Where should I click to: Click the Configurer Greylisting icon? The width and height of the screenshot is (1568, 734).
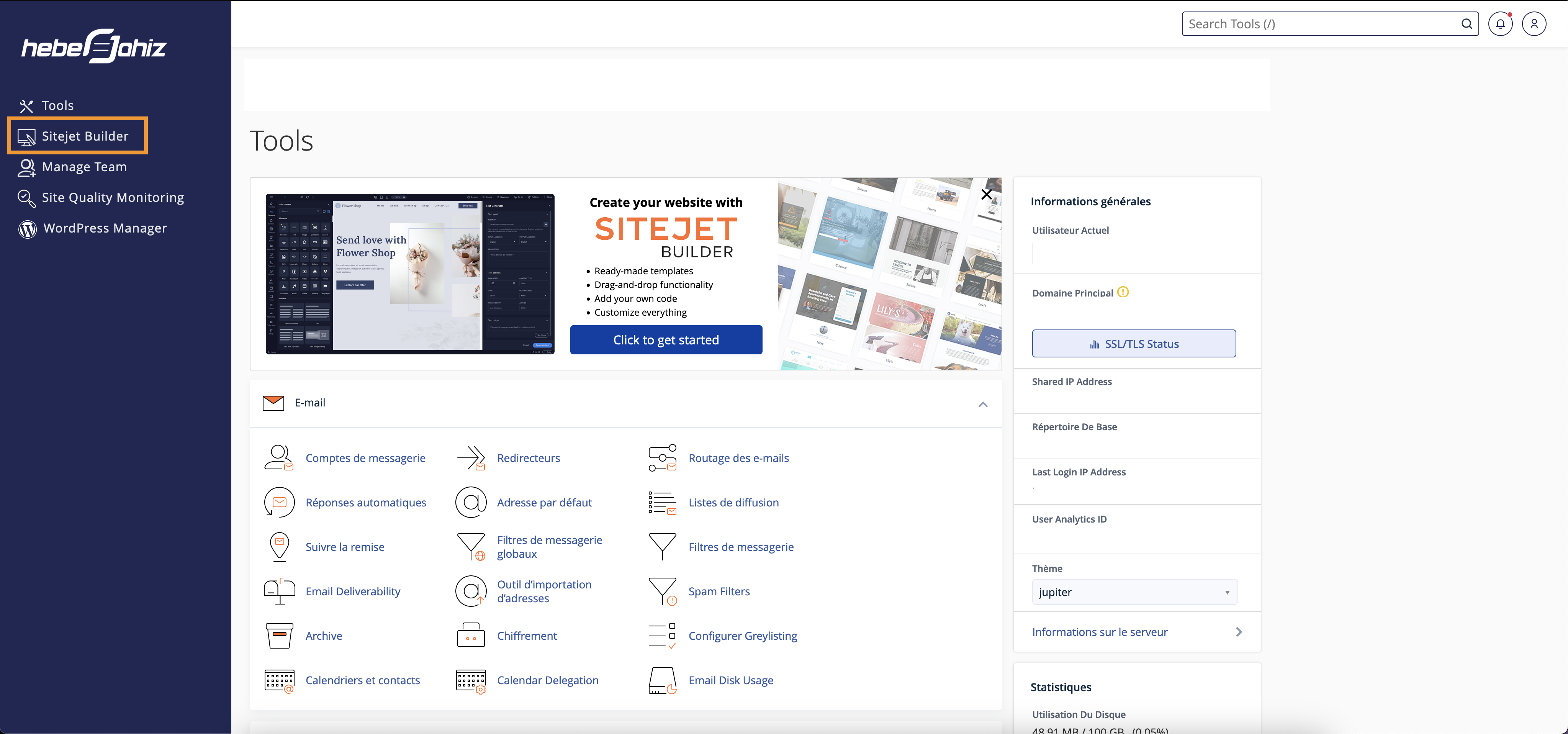[662, 636]
